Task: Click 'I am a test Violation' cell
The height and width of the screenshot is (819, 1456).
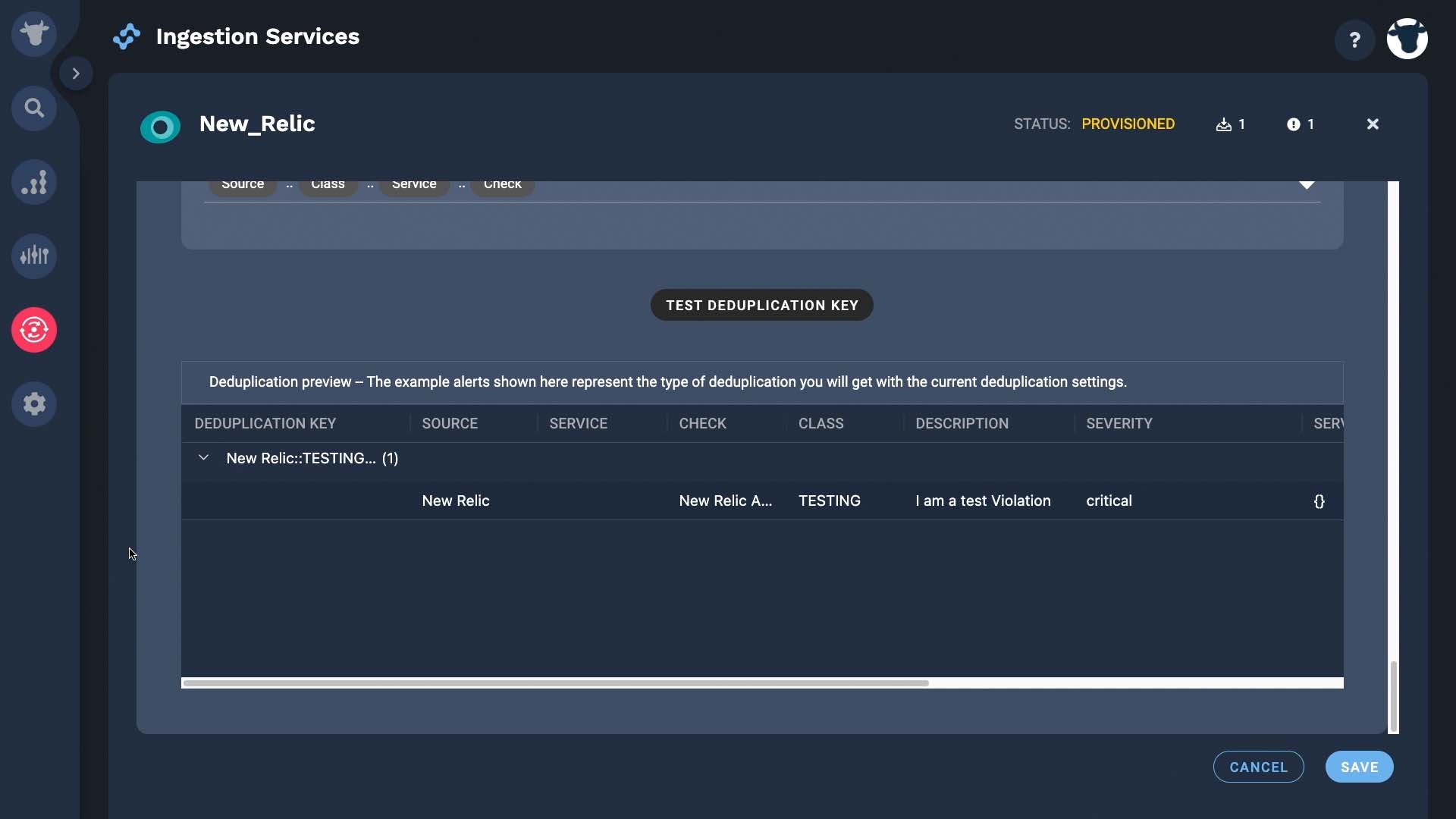Action: 983,500
